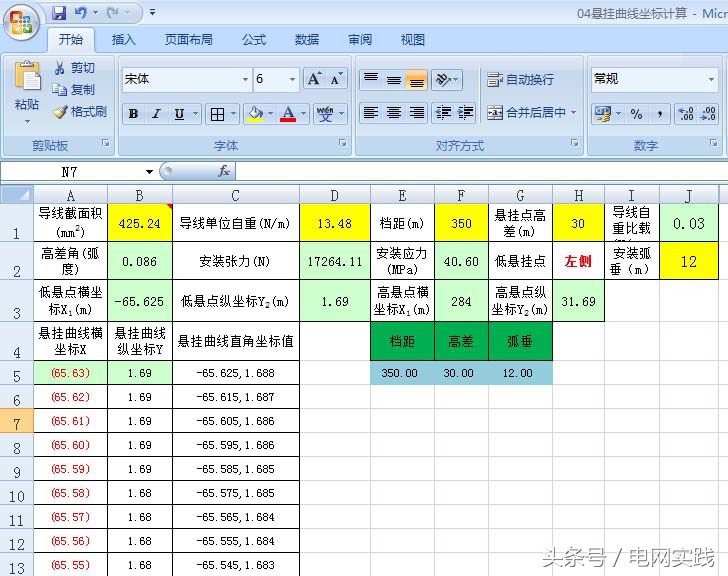728x576 pixels.
Task: Expand the paste options arrow under 粘贴
Action: tap(27, 122)
